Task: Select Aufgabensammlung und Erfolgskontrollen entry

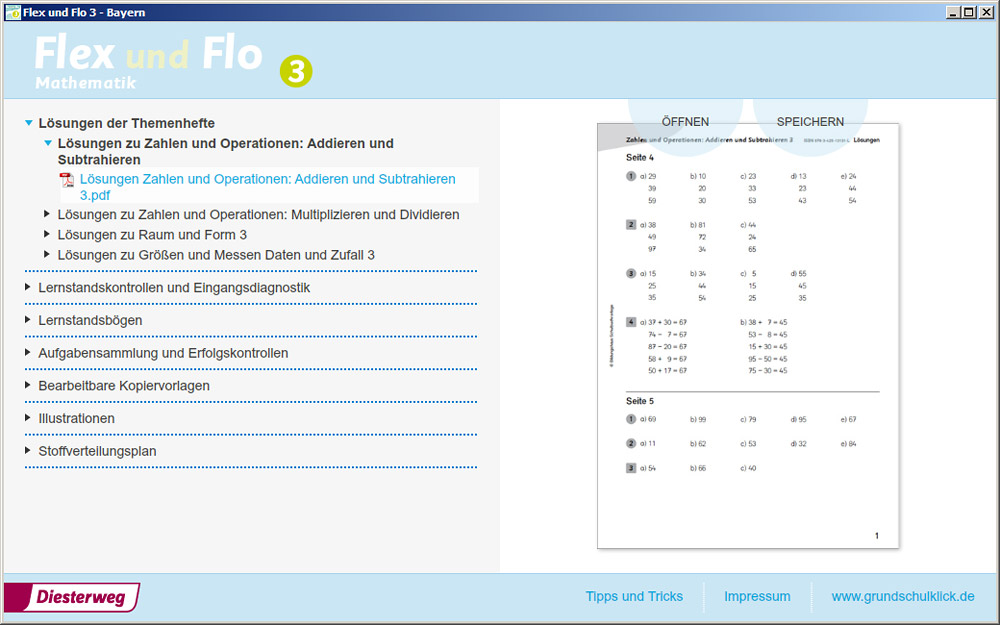Action: click(x=163, y=353)
